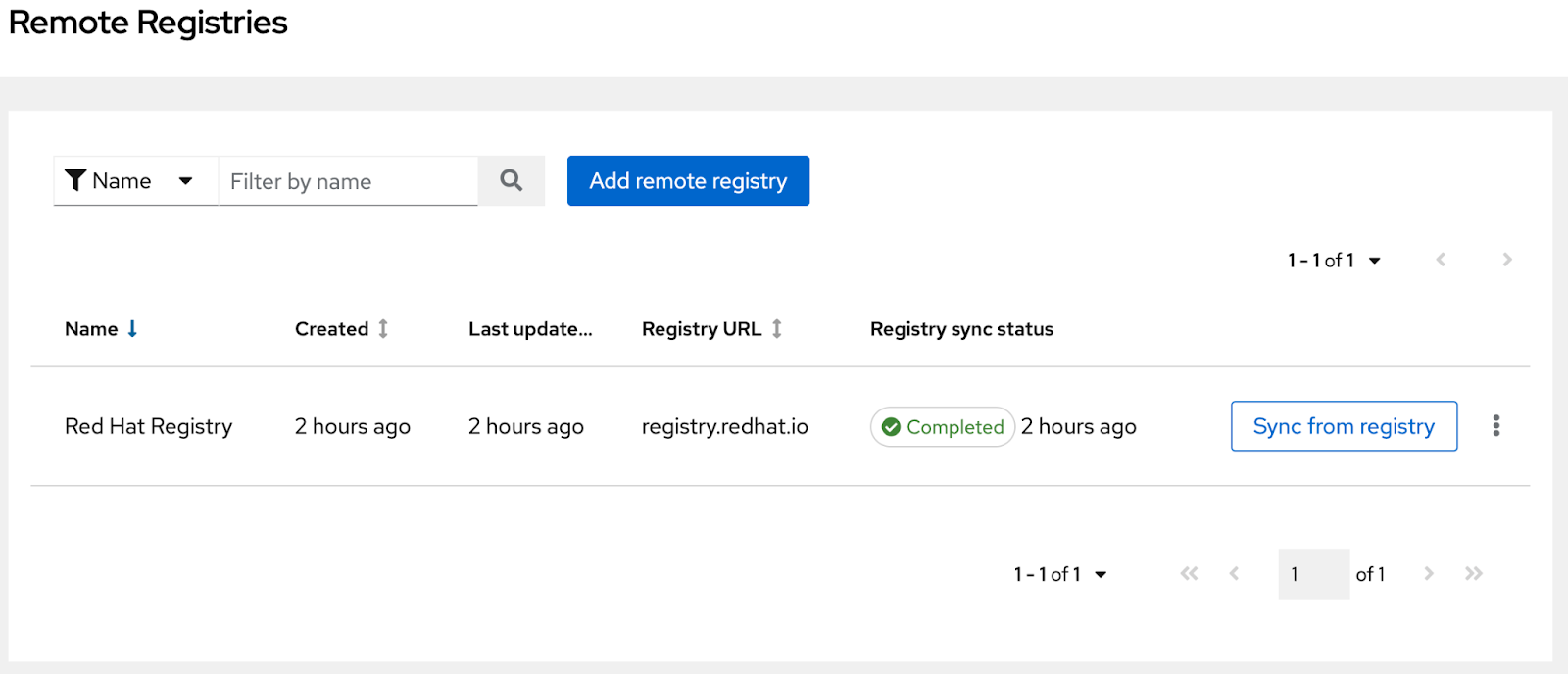The image size is (1568, 674).
Task: Sort by Name using the arrow icon
Action: coord(132,329)
